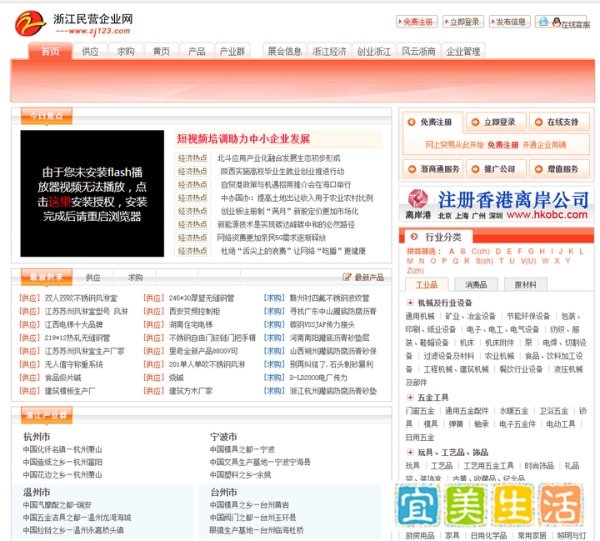Click the red 离岸港 logo in the banner
This screenshot has height=541, width=600.
click(x=417, y=199)
